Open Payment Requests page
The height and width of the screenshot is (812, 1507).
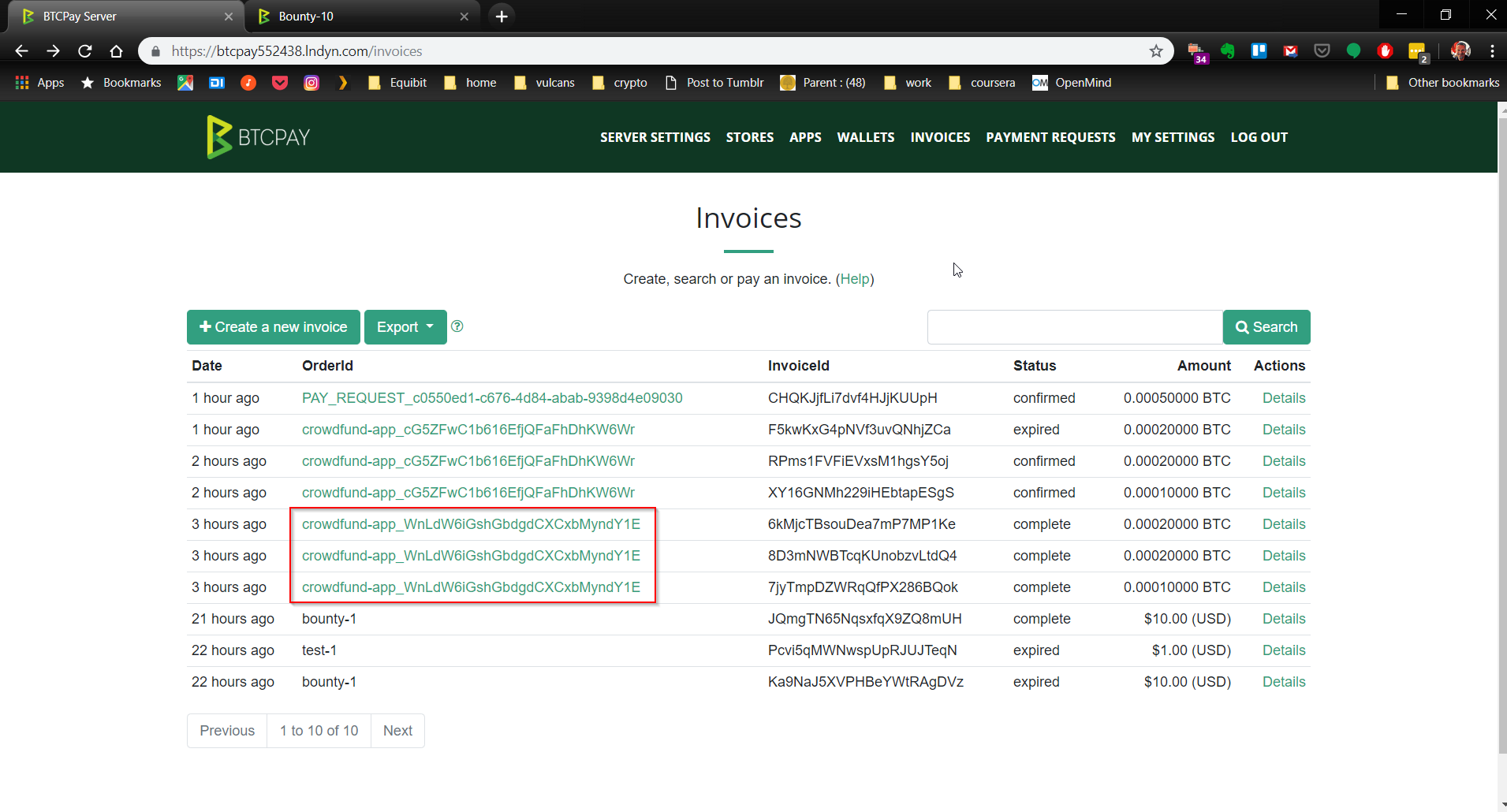point(1050,137)
